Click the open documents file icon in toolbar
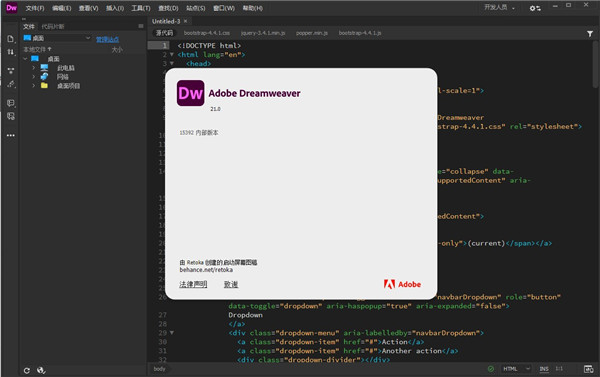Viewport: 600px width, 377px height. (x=11, y=39)
